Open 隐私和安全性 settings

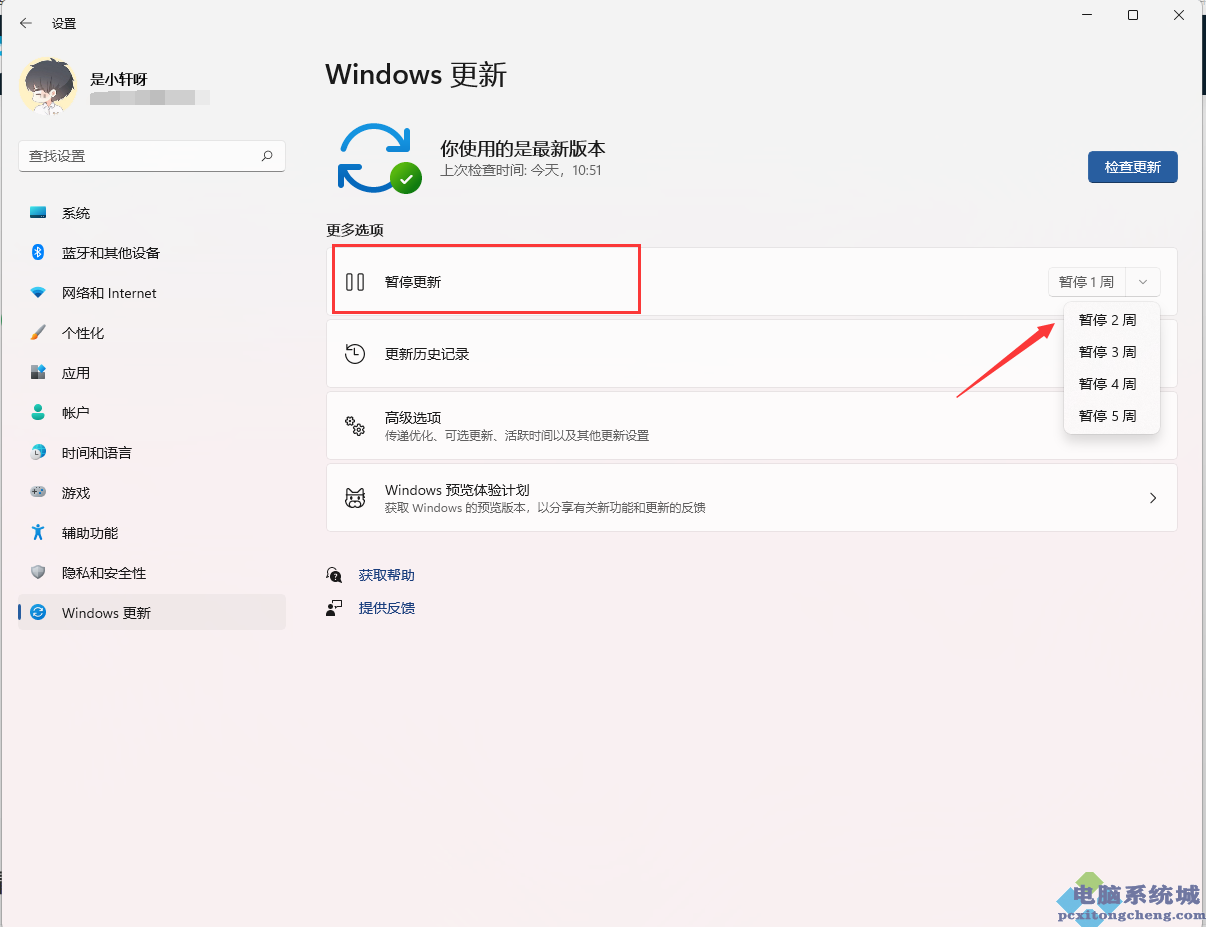pos(152,573)
